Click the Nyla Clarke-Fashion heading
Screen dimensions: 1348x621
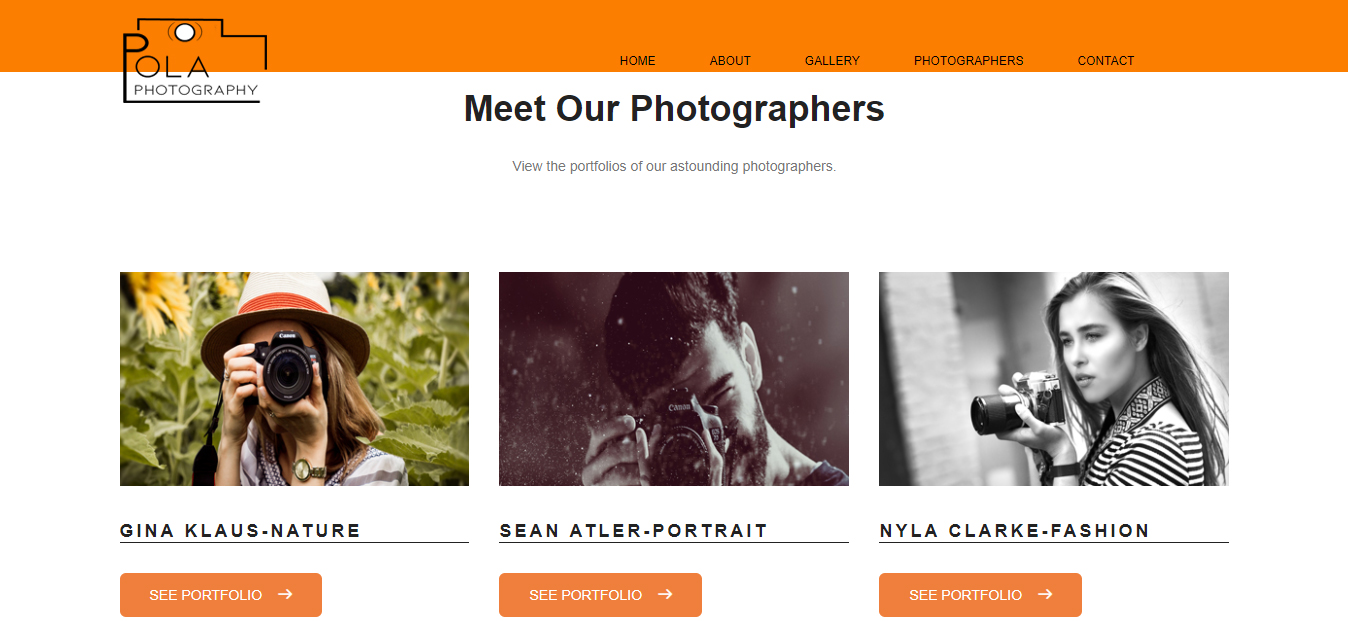click(x=1015, y=531)
